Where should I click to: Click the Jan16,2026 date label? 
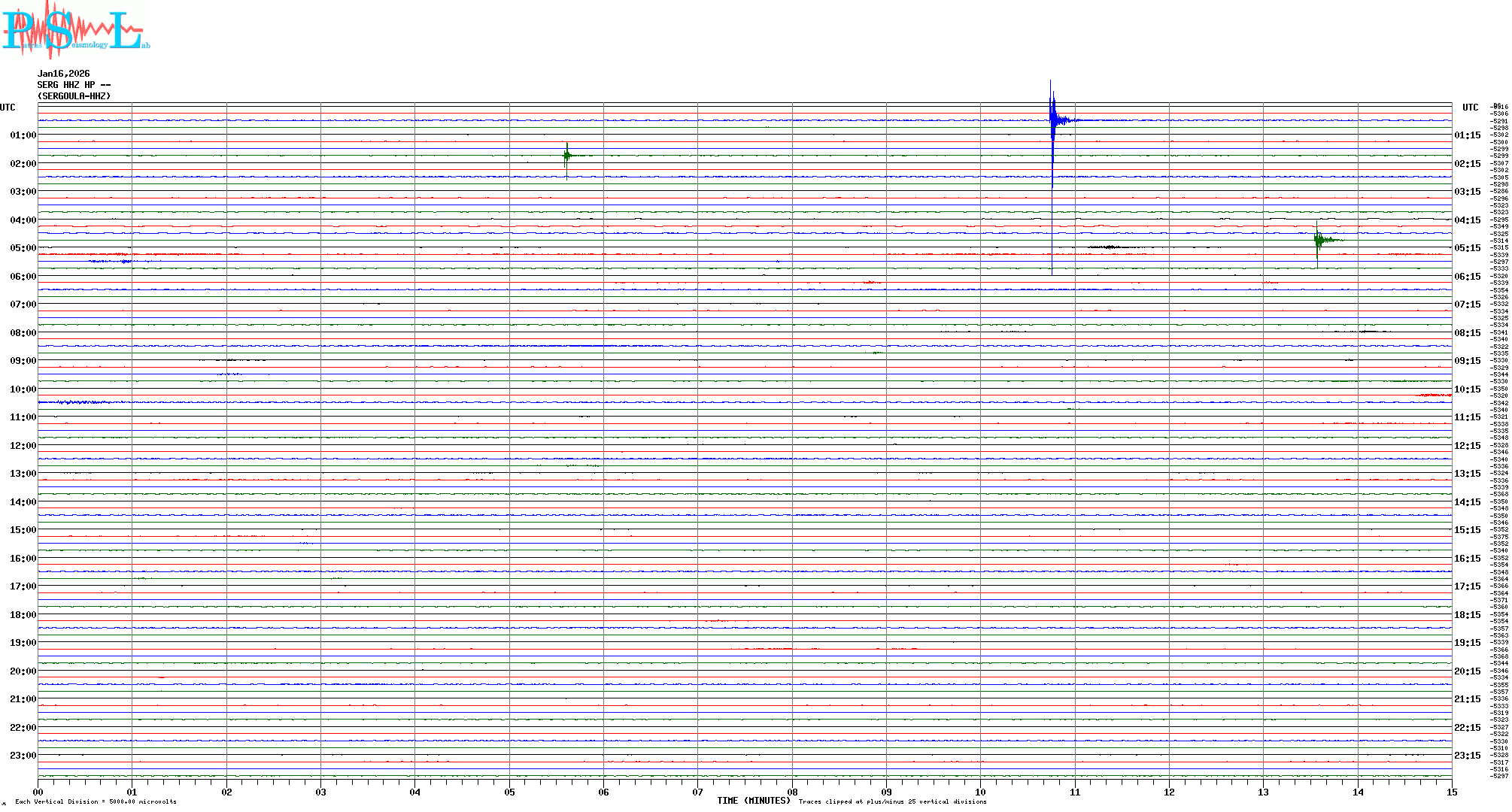tap(64, 74)
